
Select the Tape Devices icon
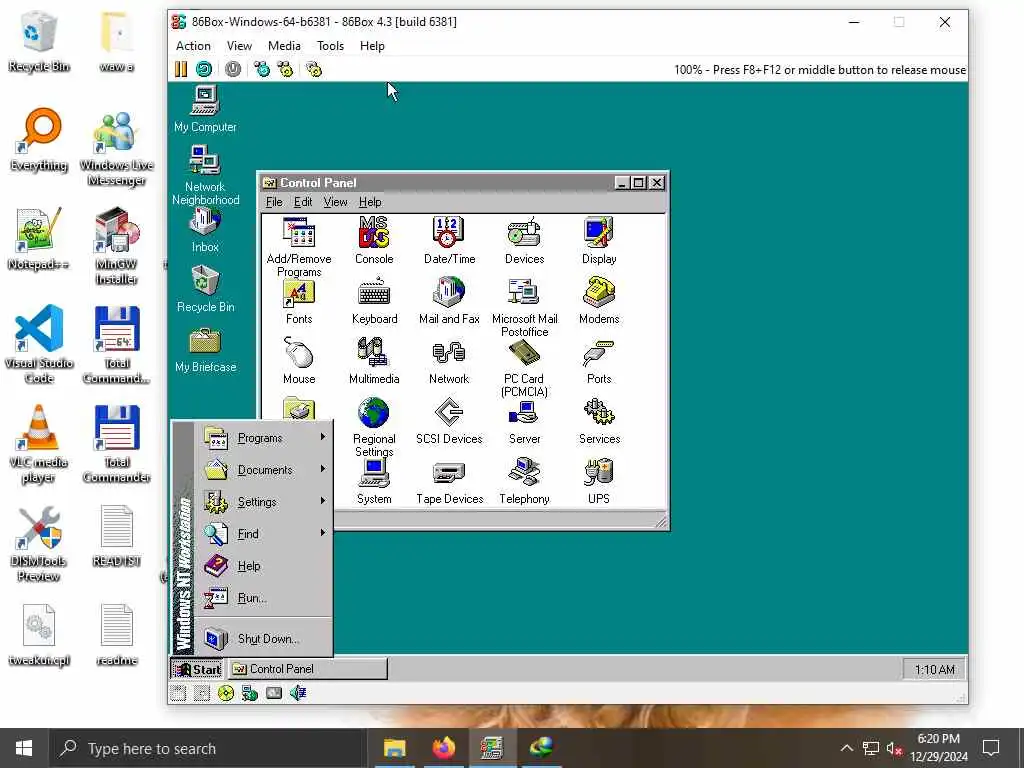[449, 481]
